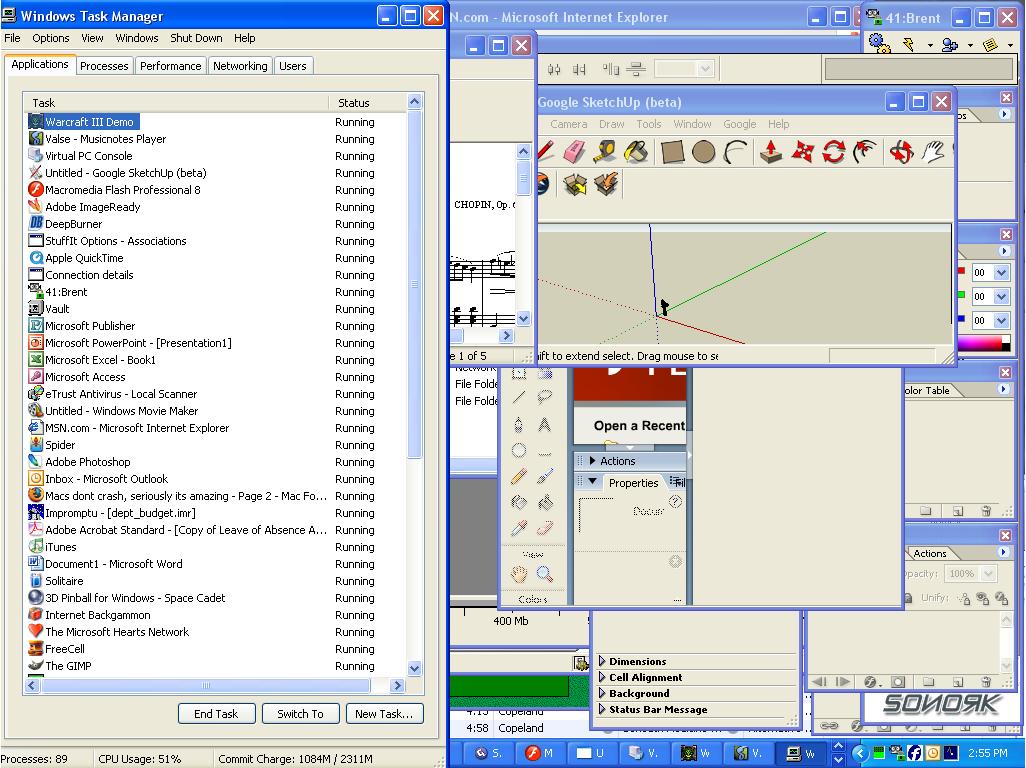Switch to the Performance tab
The height and width of the screenshot is (768, 1026).
(x=171, y=65)
